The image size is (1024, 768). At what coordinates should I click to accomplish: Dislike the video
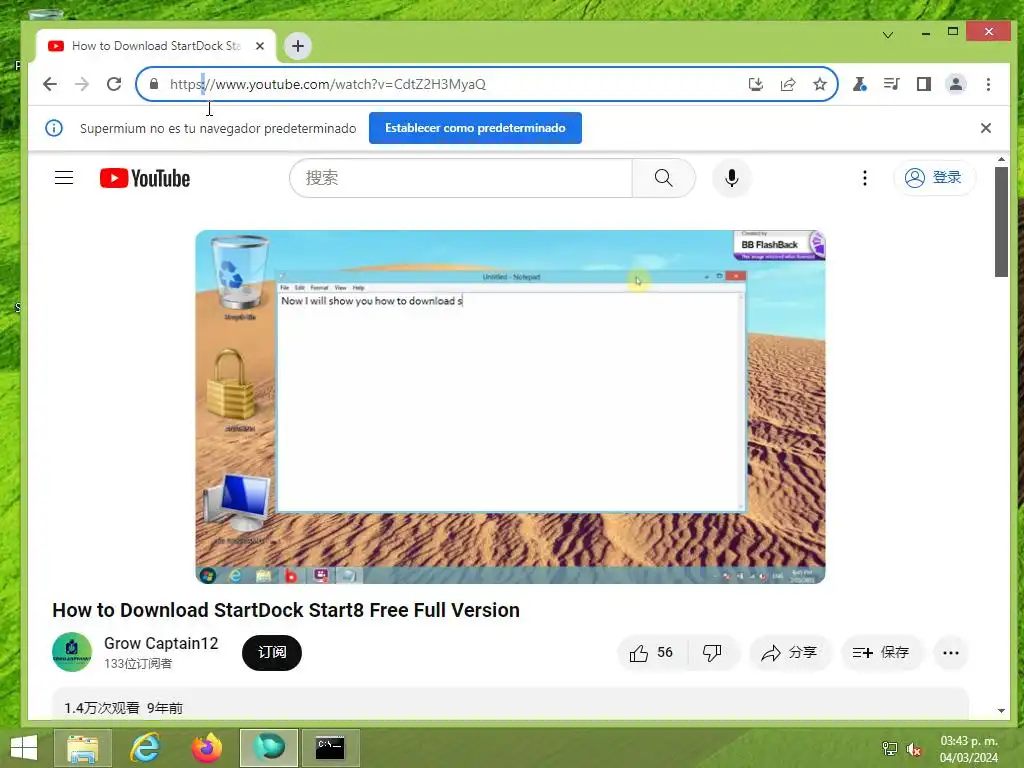[712, 652]
